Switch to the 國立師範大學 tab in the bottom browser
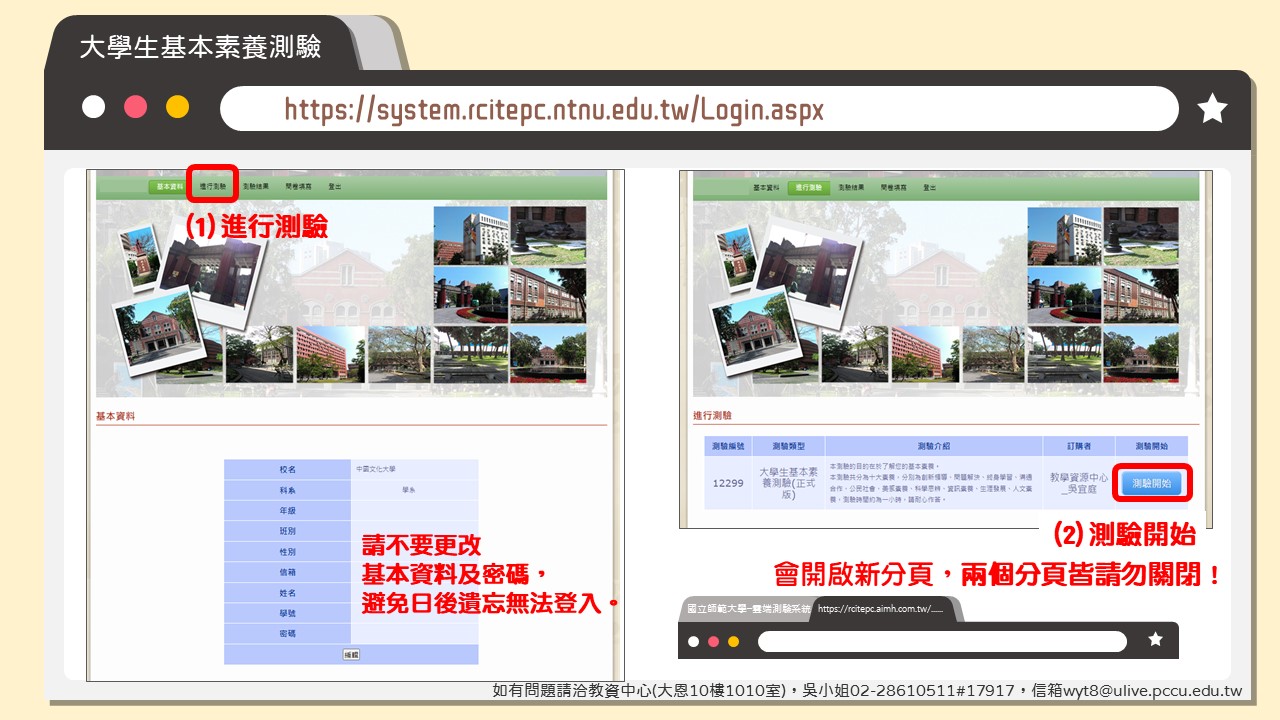Image resolution: width=1280 pixels, height=720 pixels. (748, 608)
